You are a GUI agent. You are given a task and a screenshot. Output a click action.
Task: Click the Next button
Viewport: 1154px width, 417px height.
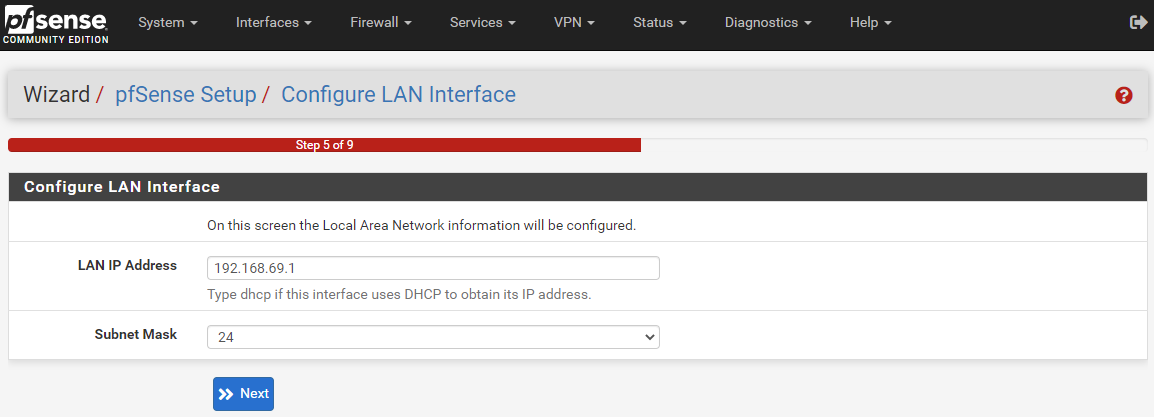(x=244, y=394)
